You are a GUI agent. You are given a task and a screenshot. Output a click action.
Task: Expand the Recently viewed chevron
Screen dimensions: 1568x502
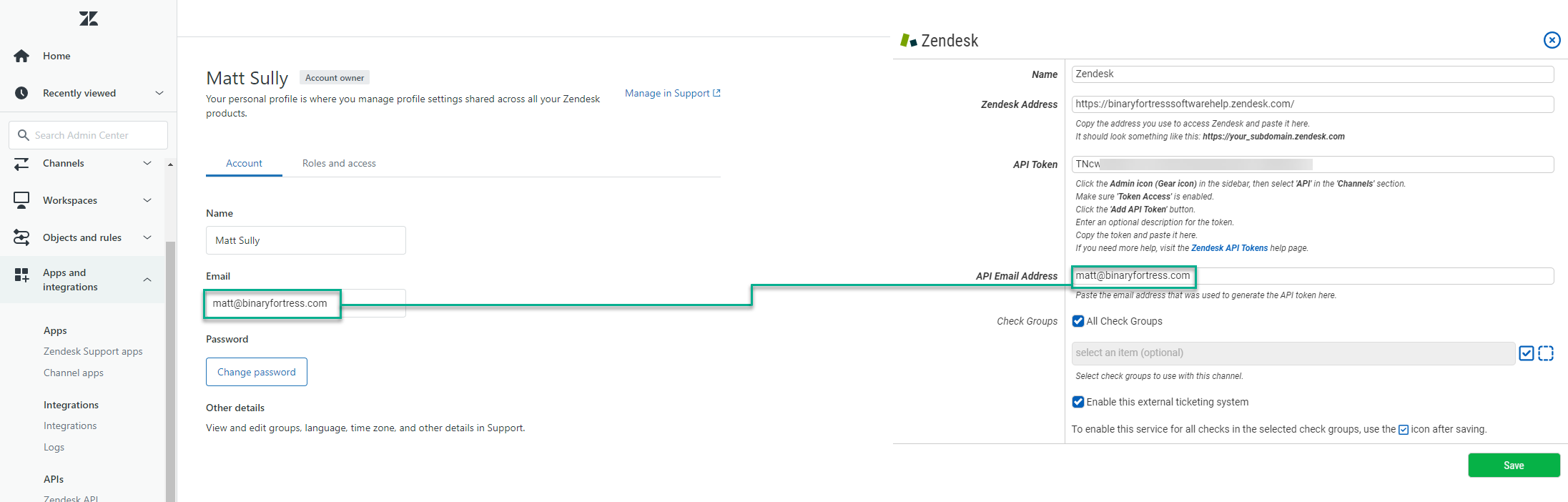coord(159,93)
